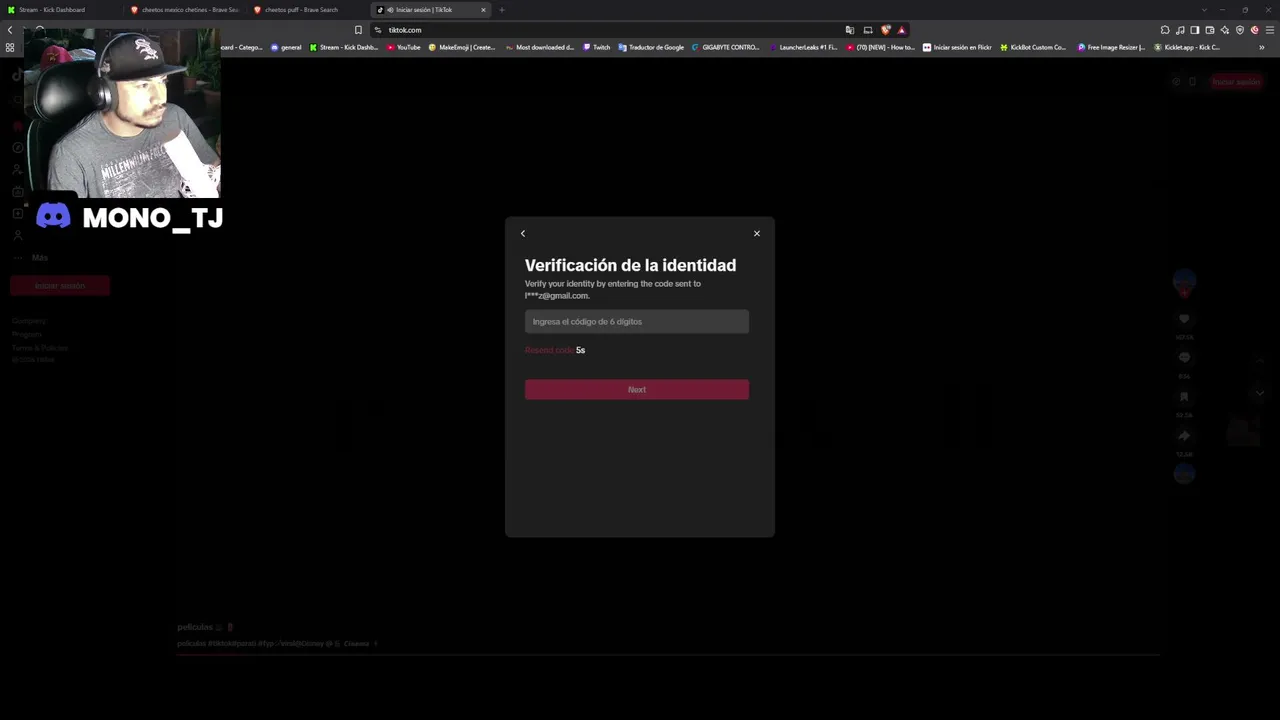The height and width of the screenshot is (720, 1280).
Task: Open the Free Image Resizer bookmark
Action: coord(1111,47)
